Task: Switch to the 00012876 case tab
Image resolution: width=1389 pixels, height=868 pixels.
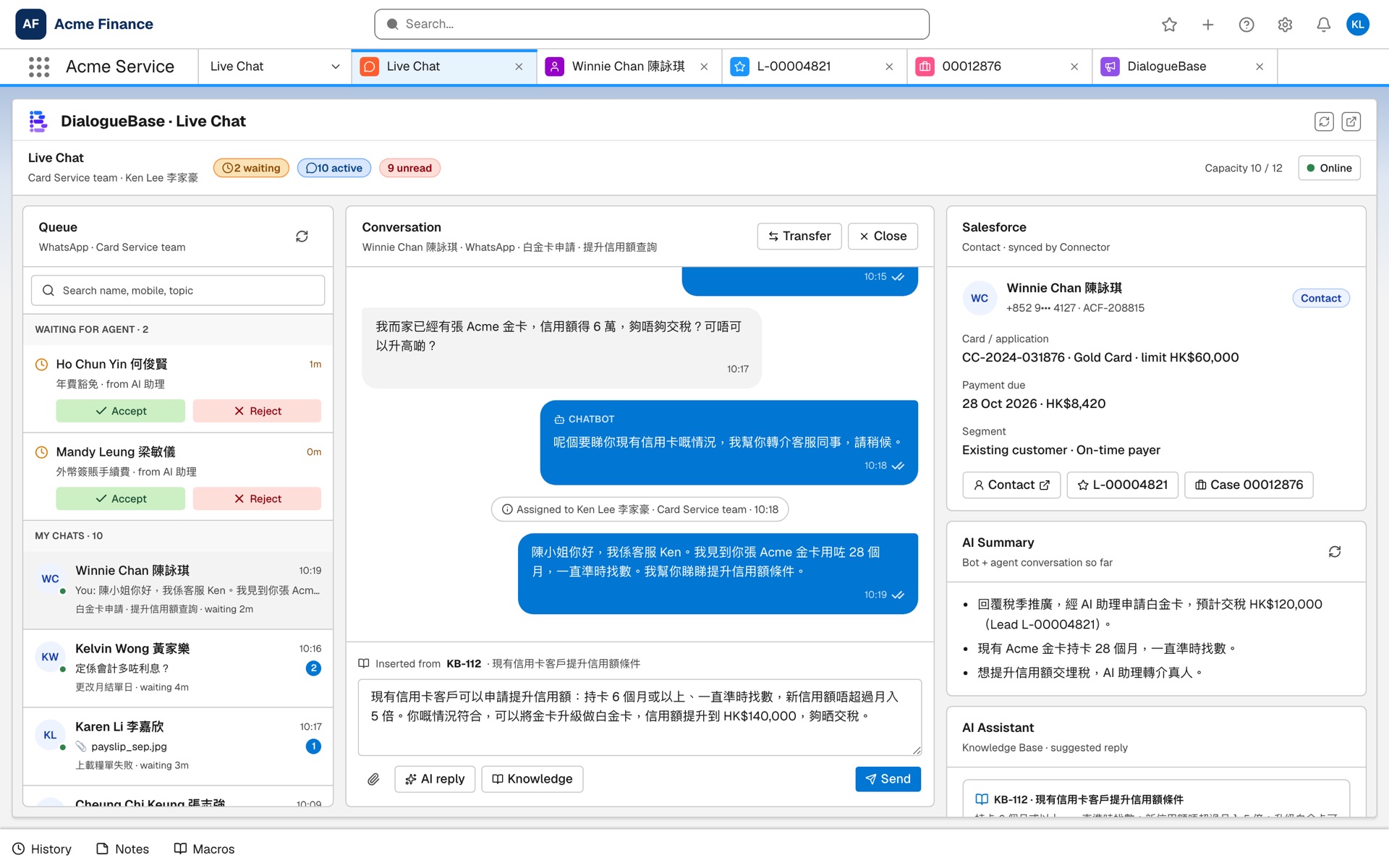Action: click(x=999, y=67)
